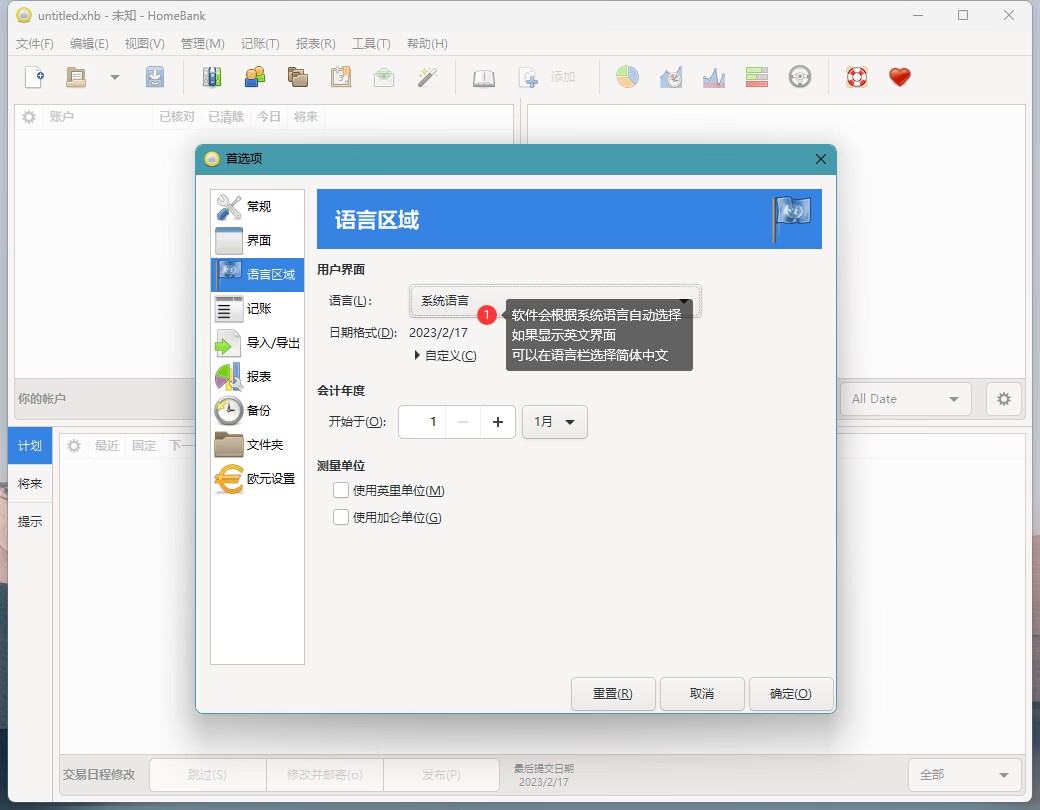
Task: Select 欧元设置 in the preferences sidebar
Action: tap(257, 478)
